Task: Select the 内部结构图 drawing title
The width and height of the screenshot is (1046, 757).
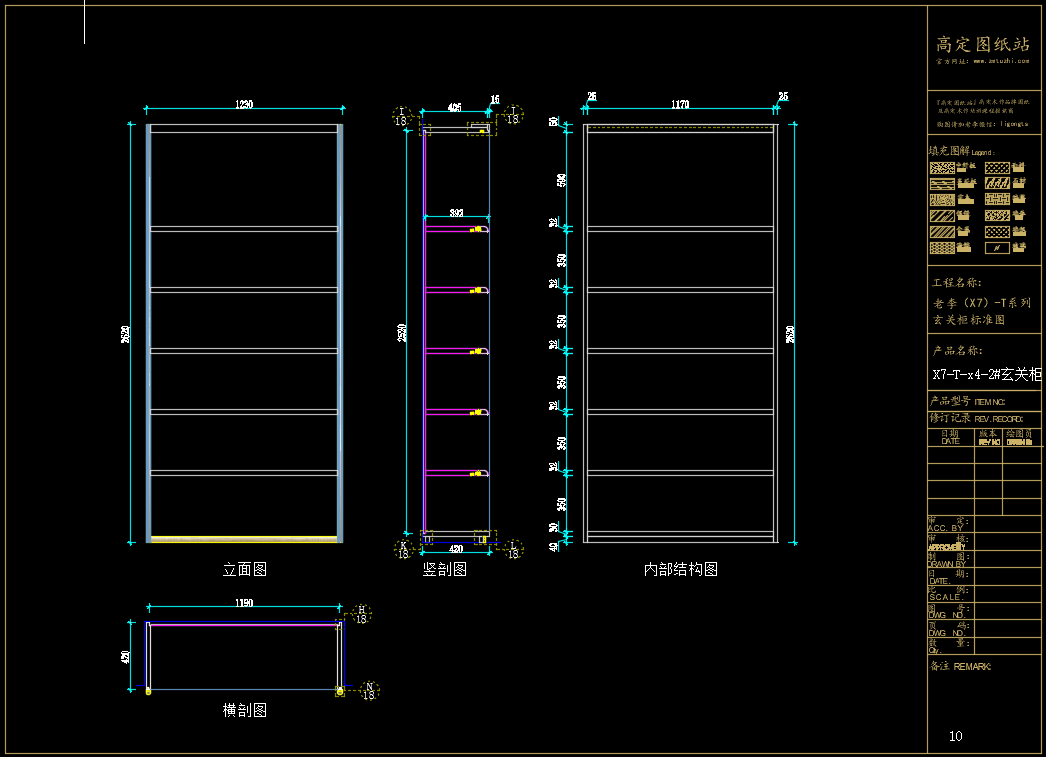Action: [x=680, y=569]
